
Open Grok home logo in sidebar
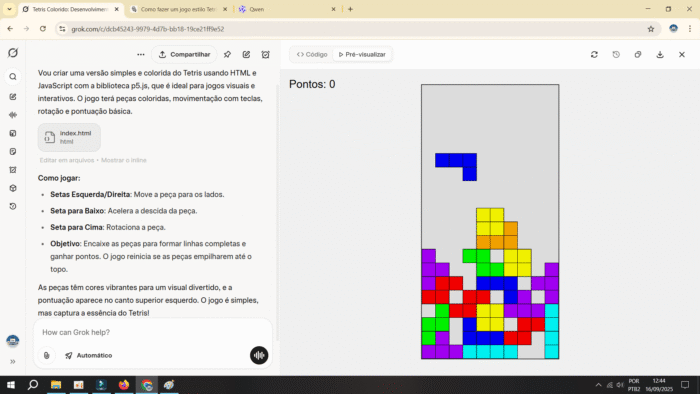coord(13,53)
